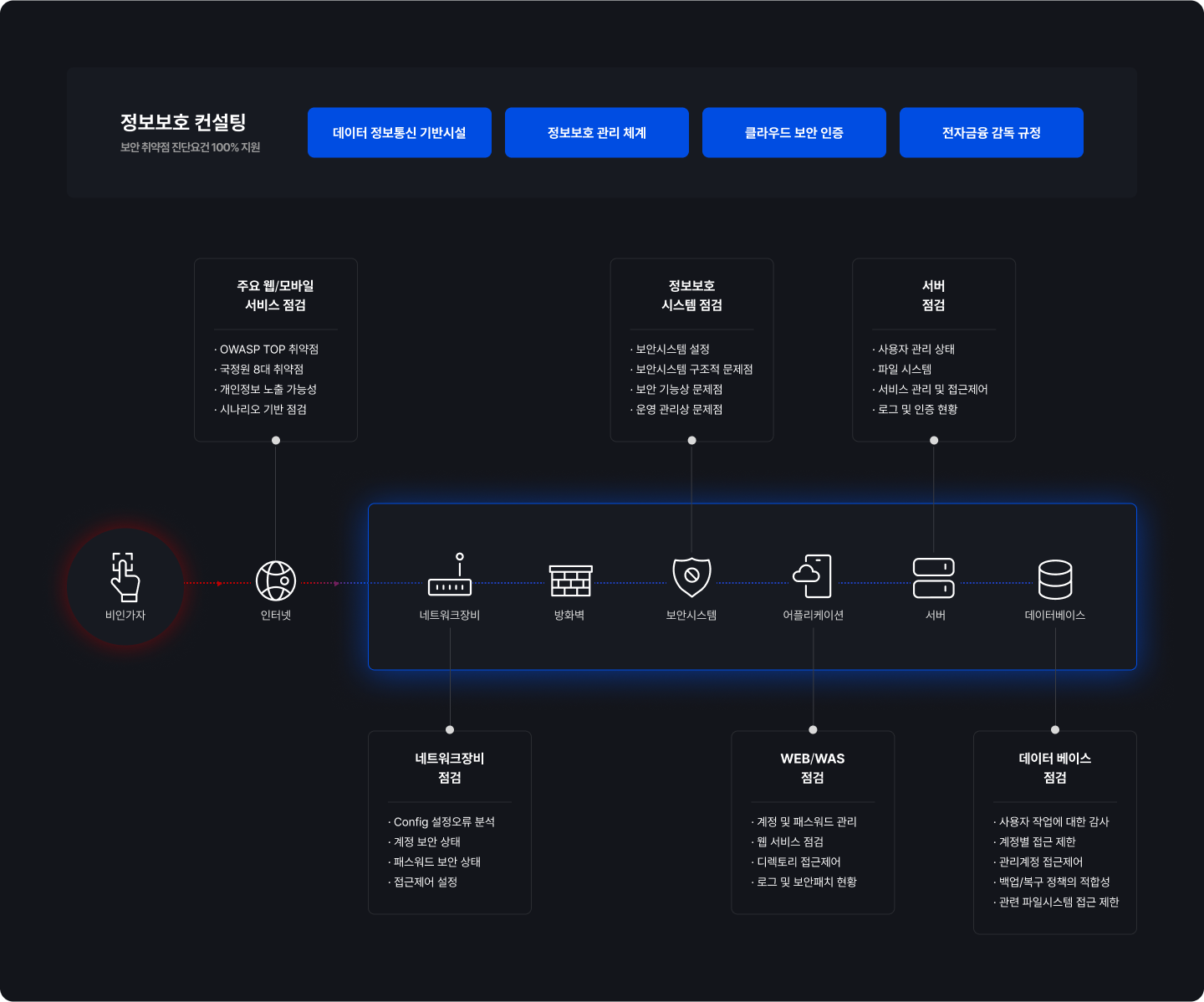The height and width of the screenshot is (1002, 1204).
Task: Click the 정보보호 시스템 점검 card heading
Action: click(691, 295)
